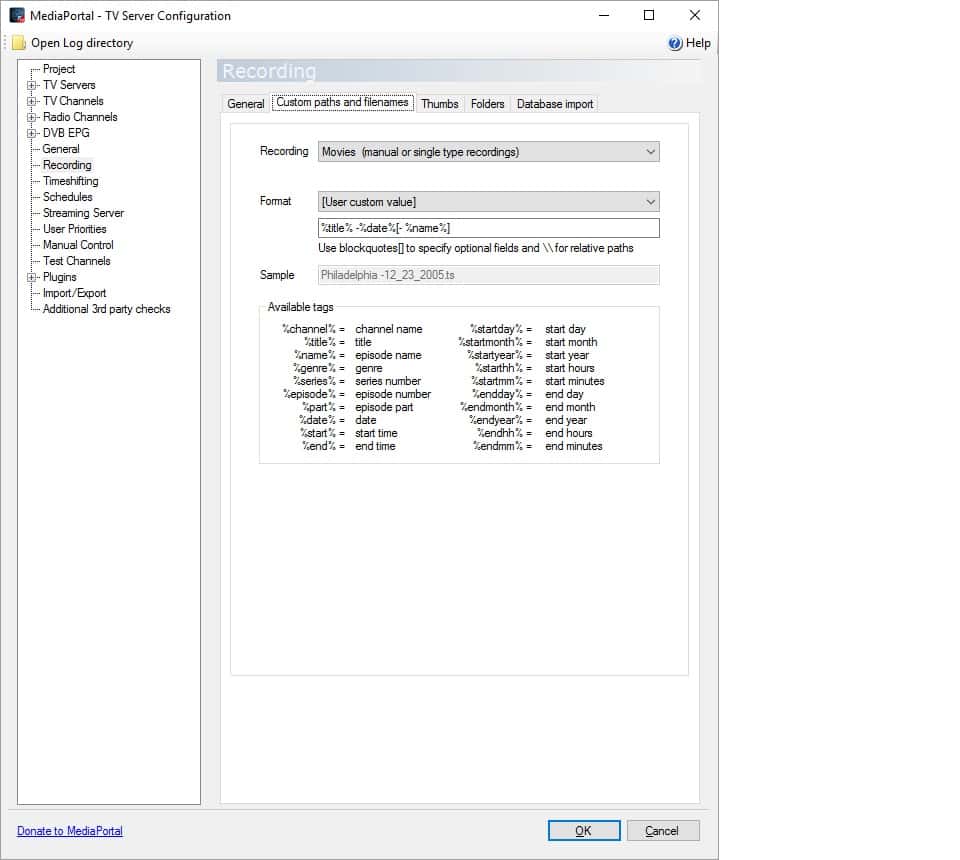Expand the DVB EPG tree node
Viewport: 960px width, 860px height.
click(x=32, y=134)
